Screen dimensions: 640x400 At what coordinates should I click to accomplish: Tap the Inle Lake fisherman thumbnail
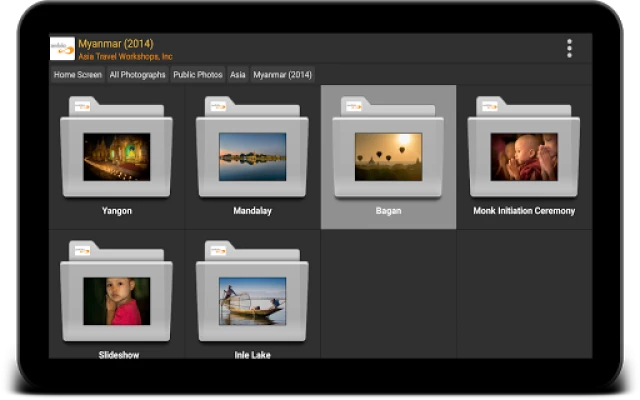[x=252, y=301]
